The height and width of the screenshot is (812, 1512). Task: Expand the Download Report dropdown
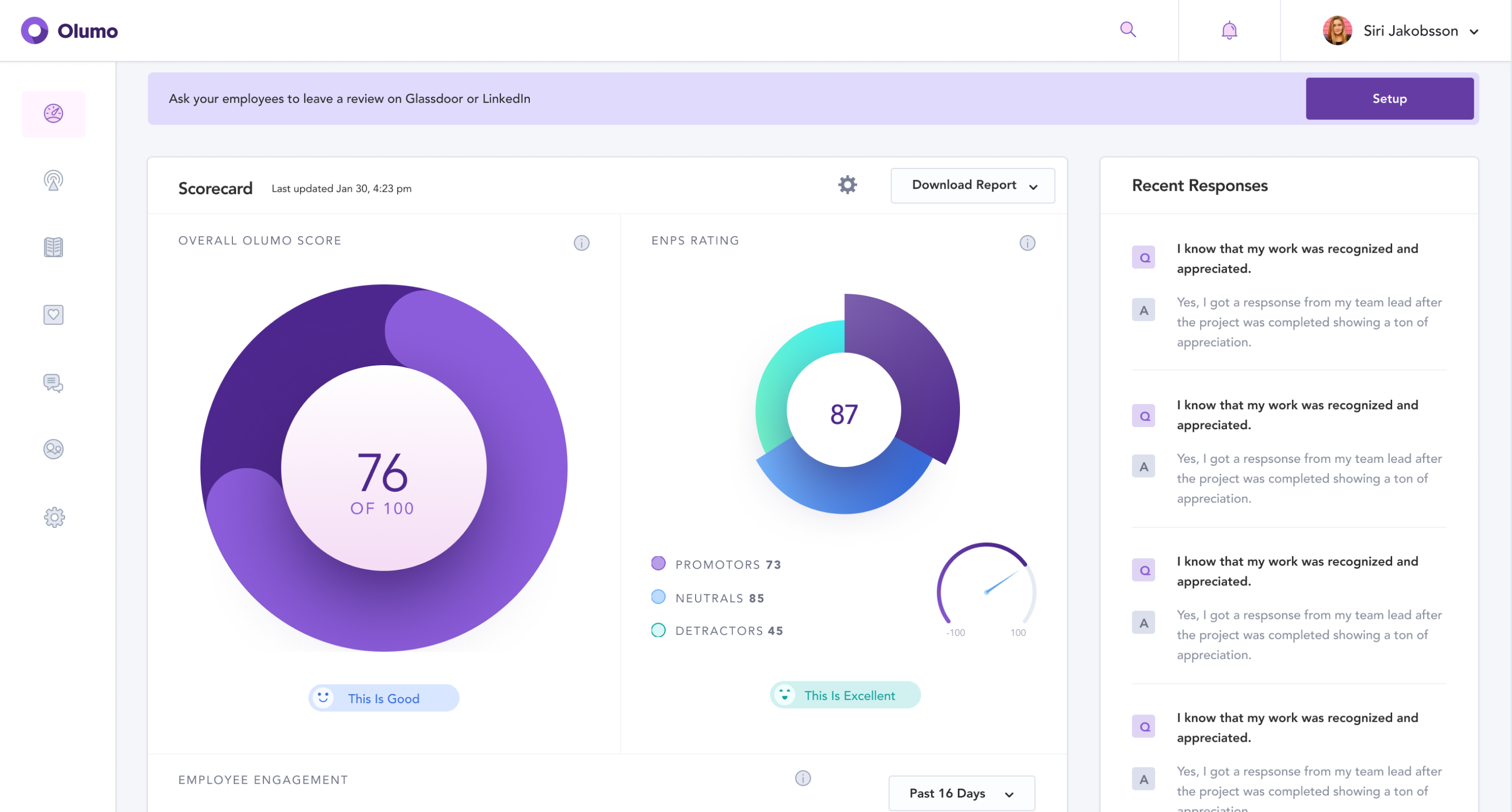[972, 185]
